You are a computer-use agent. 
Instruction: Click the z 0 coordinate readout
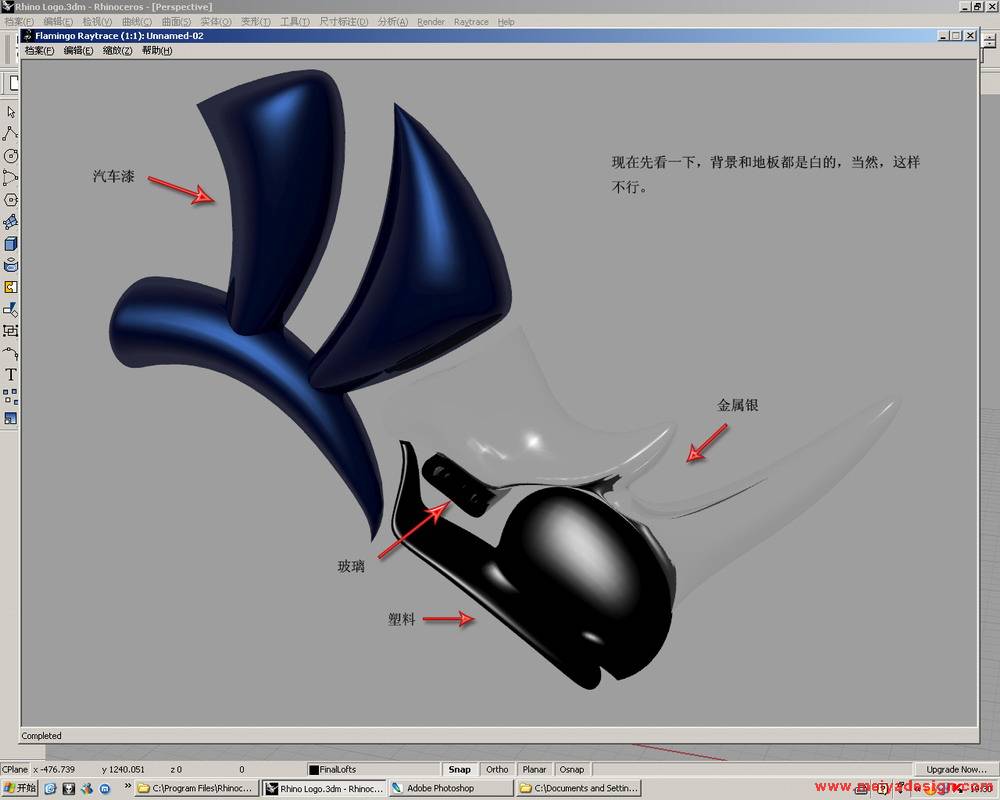pos(177,769)
